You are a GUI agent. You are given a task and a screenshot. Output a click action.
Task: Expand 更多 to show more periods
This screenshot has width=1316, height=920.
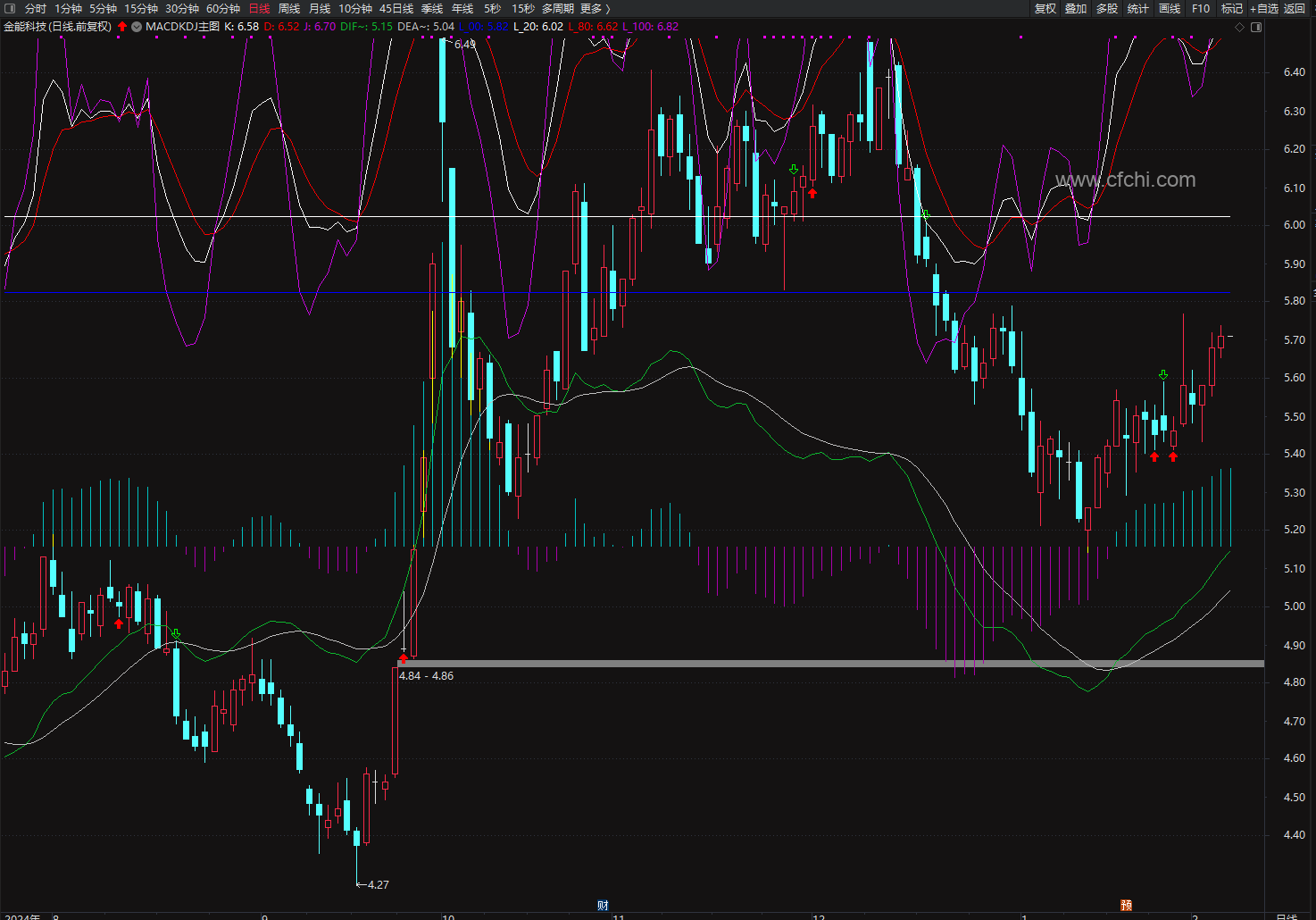coord(595,8)
